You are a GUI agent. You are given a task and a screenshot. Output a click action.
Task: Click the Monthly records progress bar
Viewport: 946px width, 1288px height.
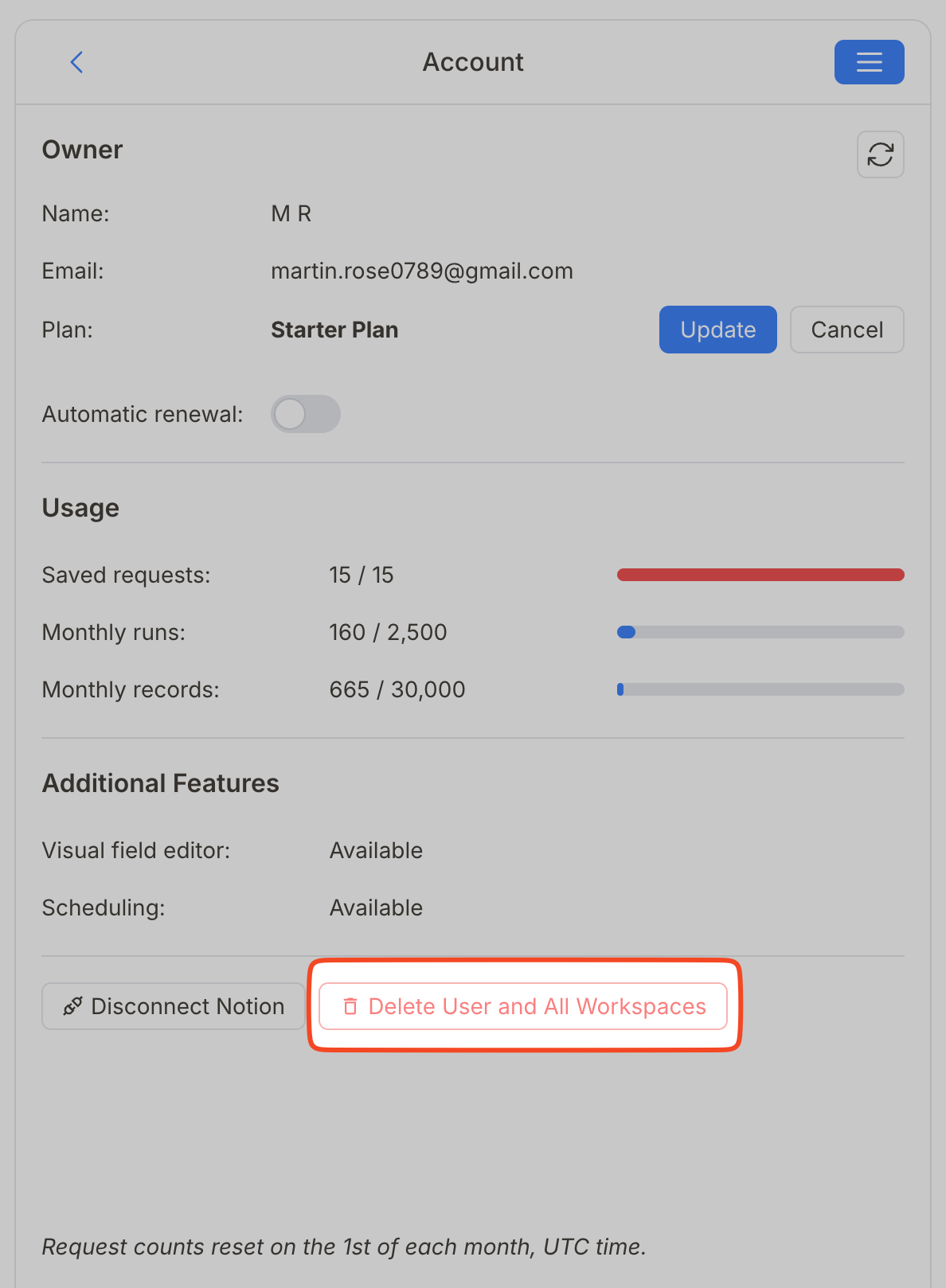[760, 689]
